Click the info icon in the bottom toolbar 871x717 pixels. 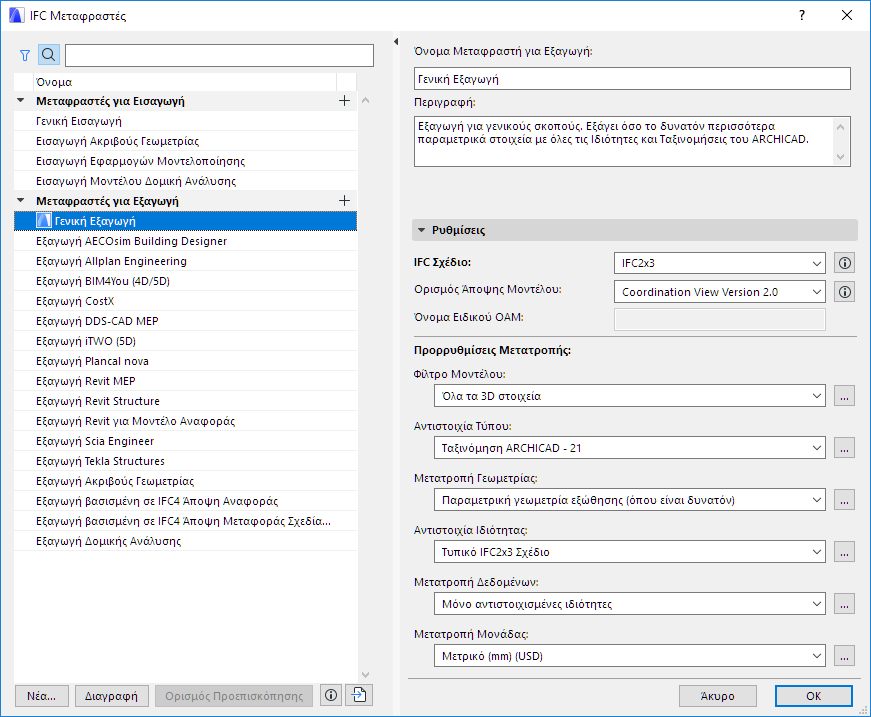click(330, 695)
